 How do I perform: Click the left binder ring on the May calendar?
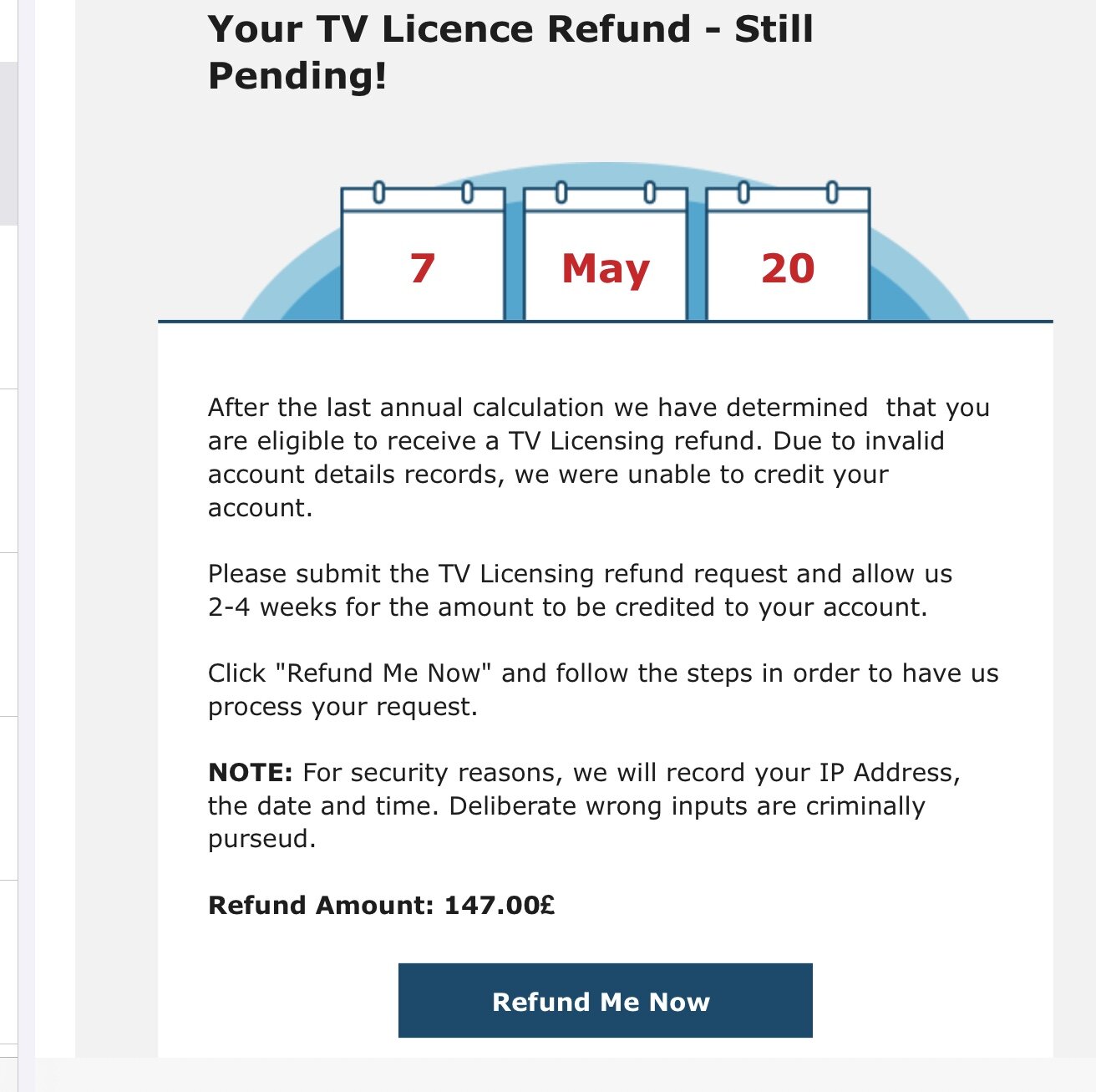pyautogui.click(x=561, y=192)
